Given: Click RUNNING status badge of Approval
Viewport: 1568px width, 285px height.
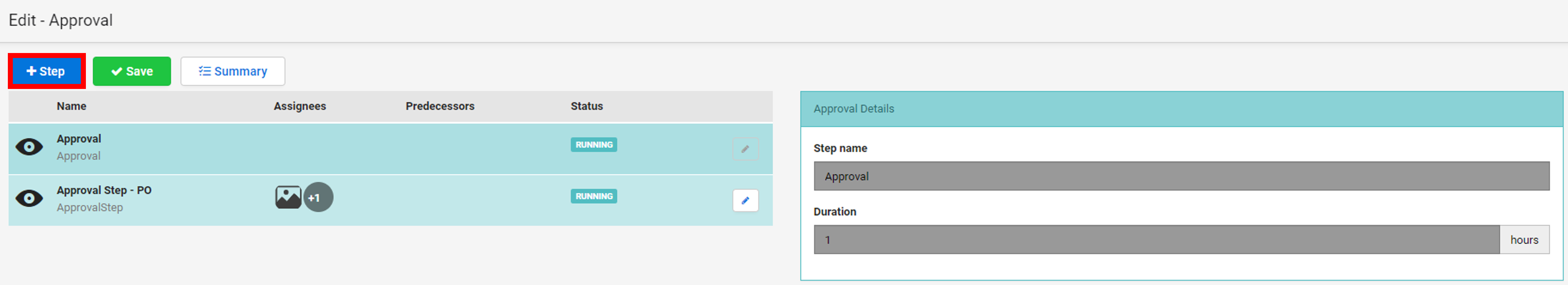Looking at the screenshot, I should (593, 144).
